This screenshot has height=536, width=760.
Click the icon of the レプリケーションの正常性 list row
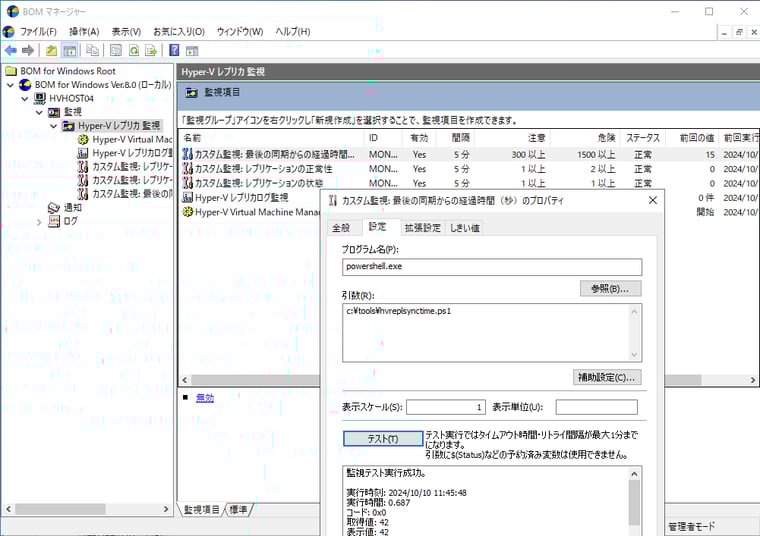(187, 169)
